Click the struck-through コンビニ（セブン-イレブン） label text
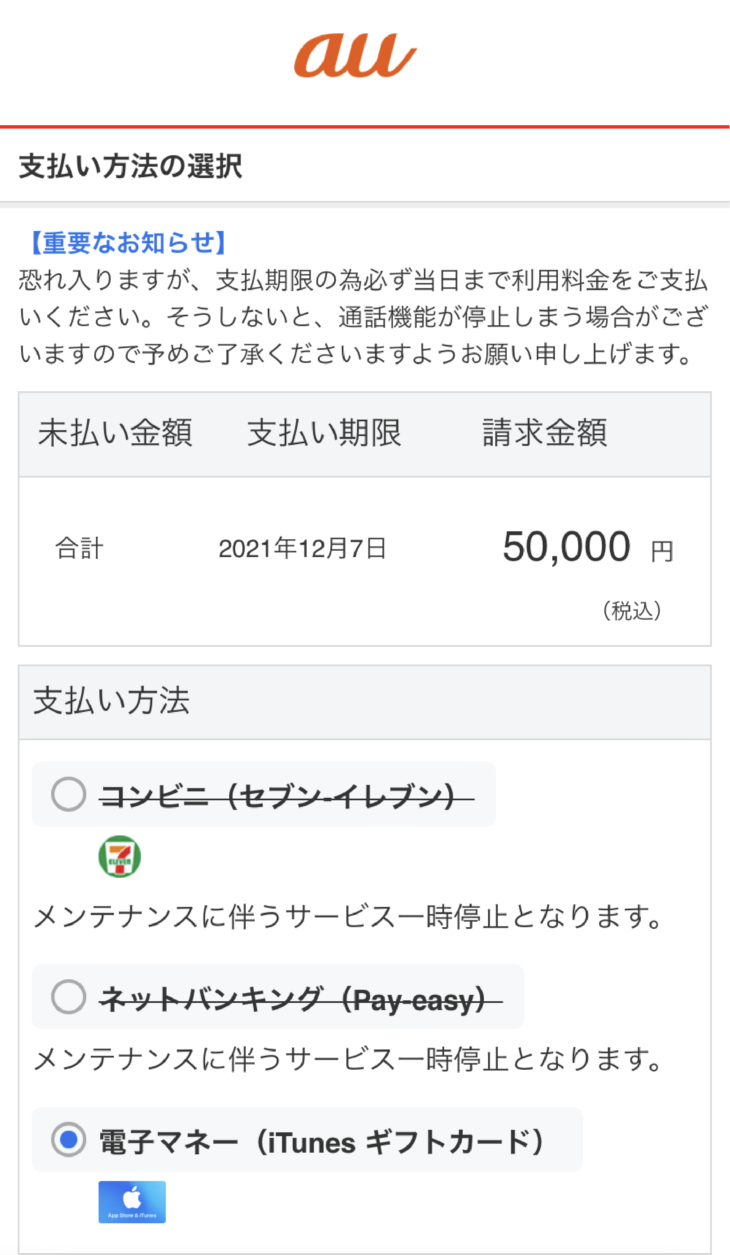This screenshot has width=730, height=1255. (x=286, y=795)
